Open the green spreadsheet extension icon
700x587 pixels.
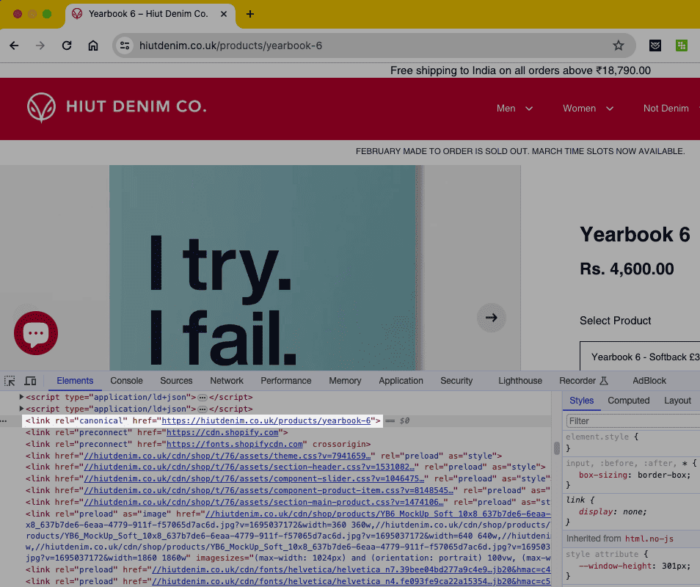point(681,46)
